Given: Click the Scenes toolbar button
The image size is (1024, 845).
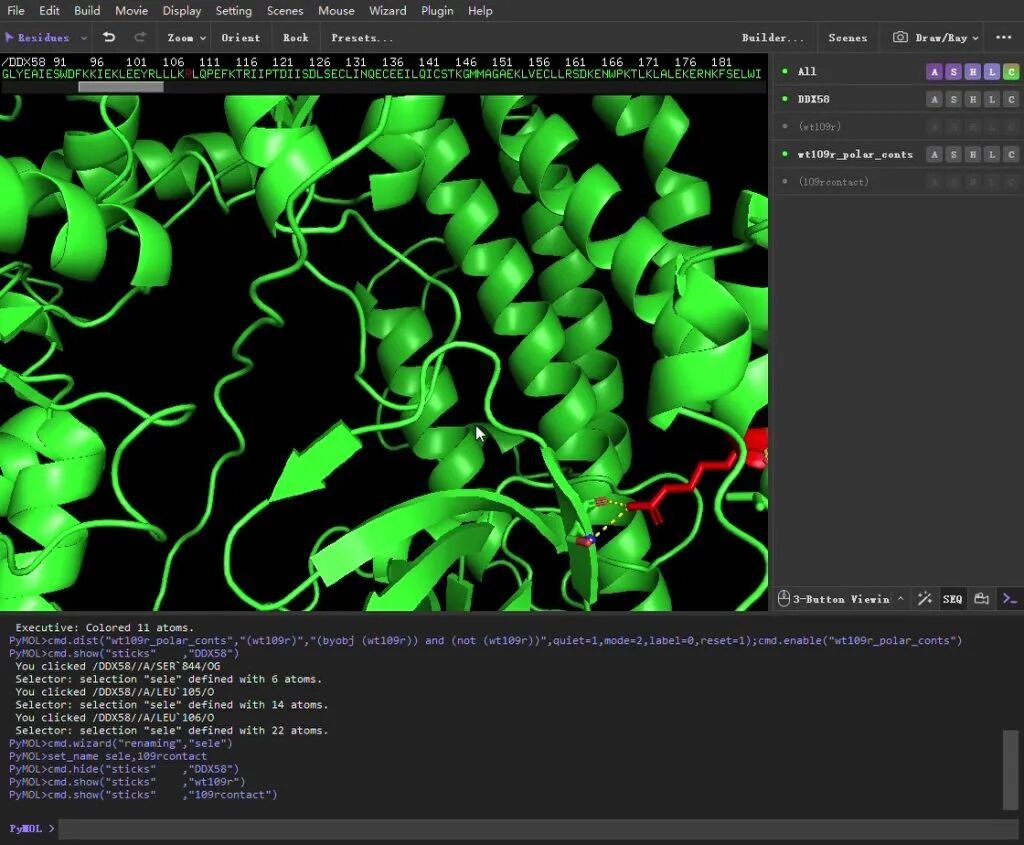Looking at the screenshot, I should pyautogui.click(x=848, y=38).
